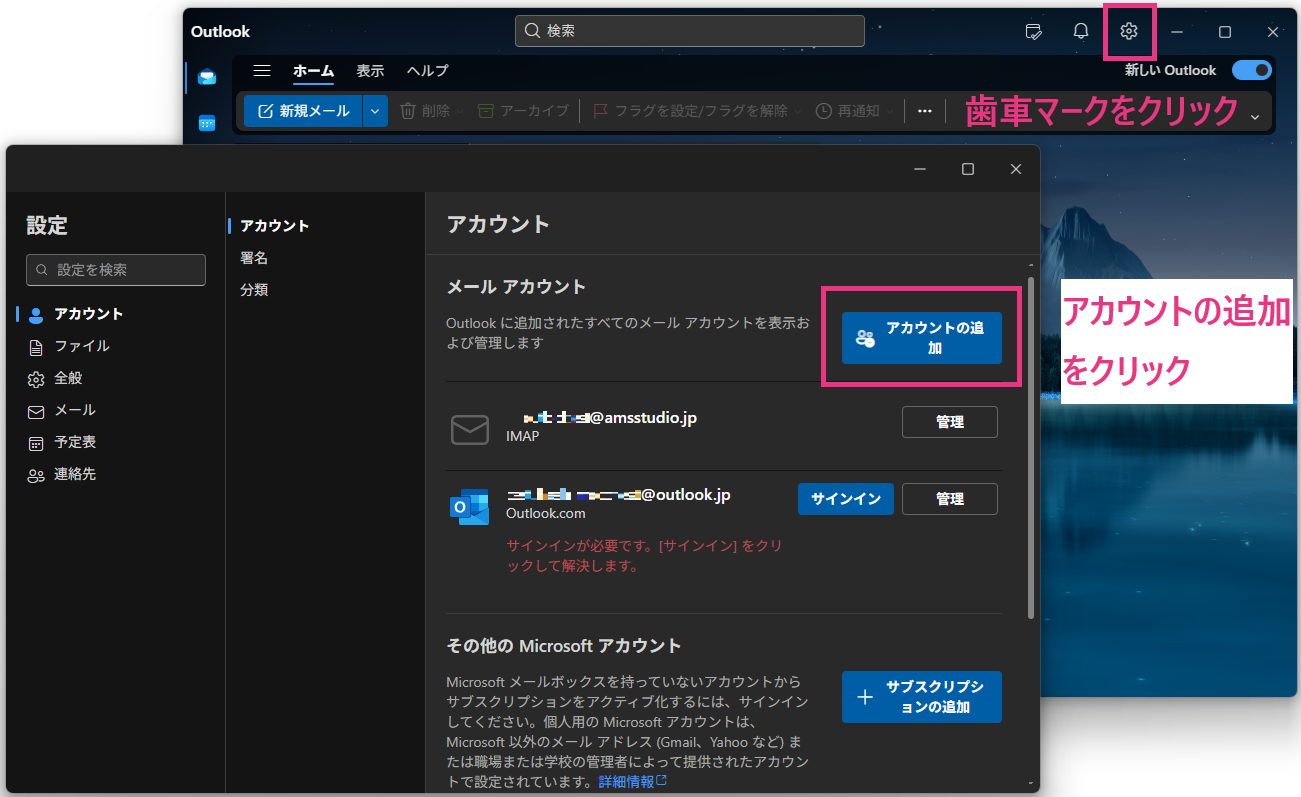Open the メール settings category
The height and width of the screenshot is (797, 1301).
tap(75, 410)
